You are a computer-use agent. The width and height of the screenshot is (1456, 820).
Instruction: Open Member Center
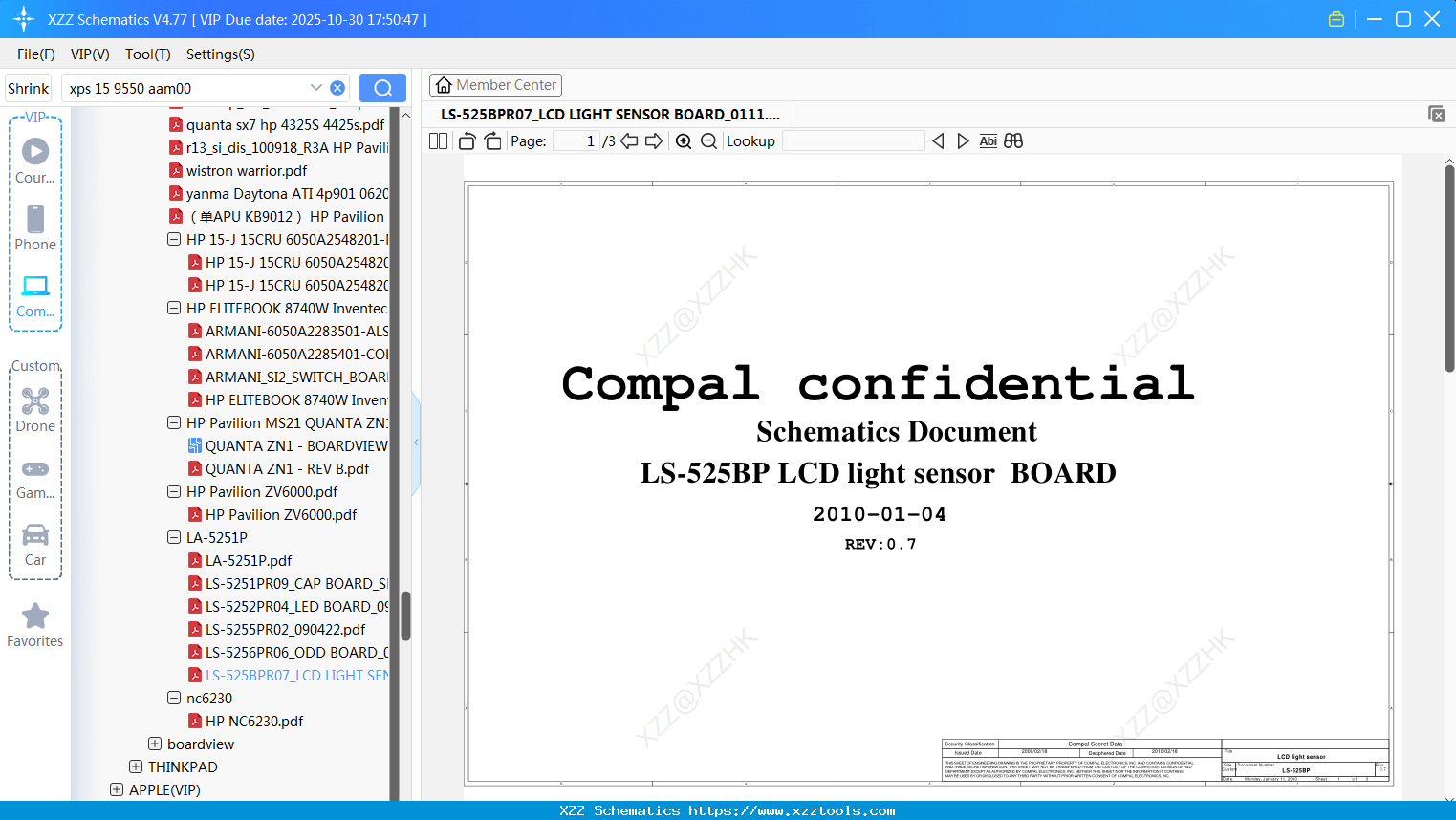[x=495, y=85]
